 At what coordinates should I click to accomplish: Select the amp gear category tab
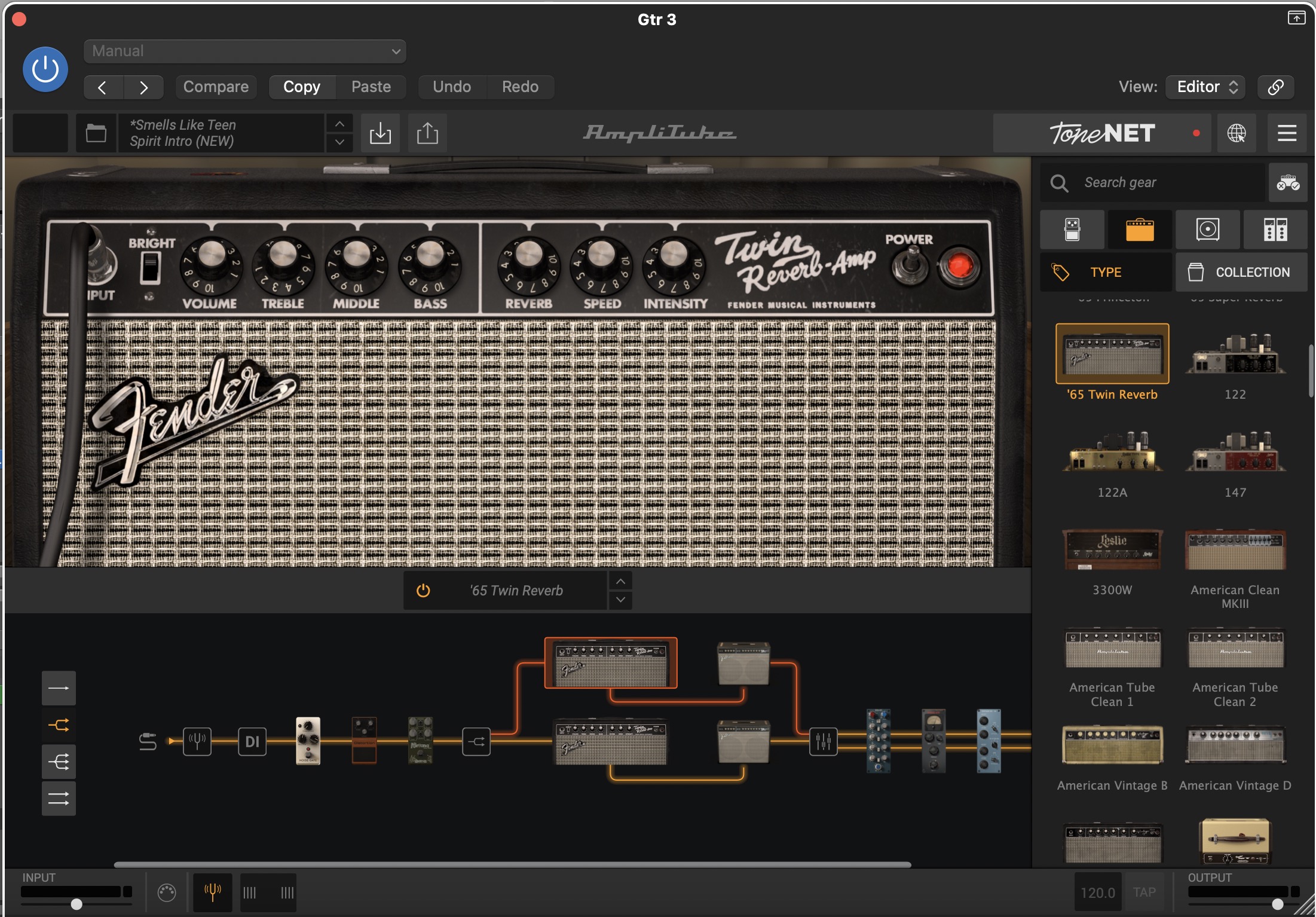tap(1140, 230)
